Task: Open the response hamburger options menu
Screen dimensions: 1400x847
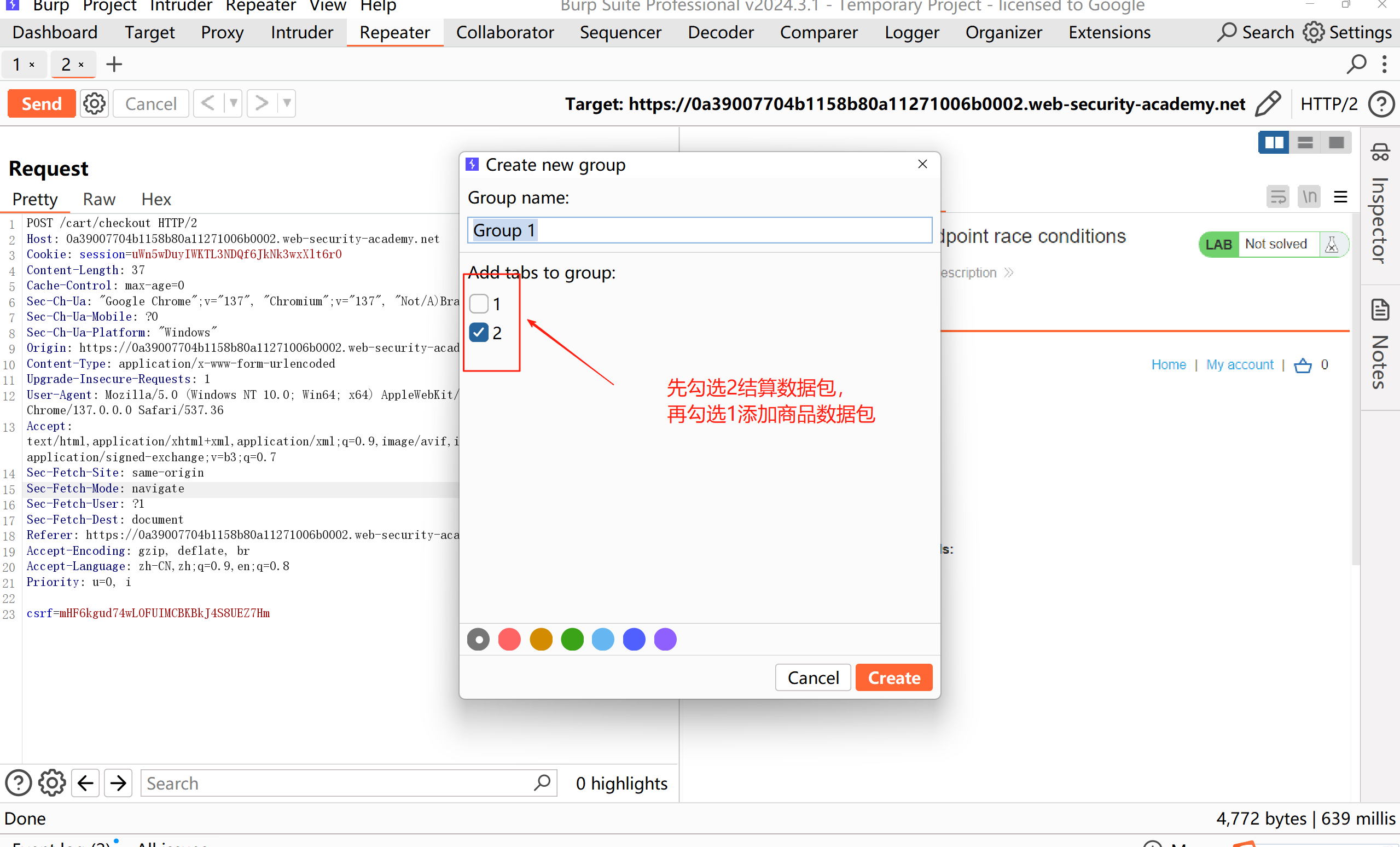Action: point(1340,197)
